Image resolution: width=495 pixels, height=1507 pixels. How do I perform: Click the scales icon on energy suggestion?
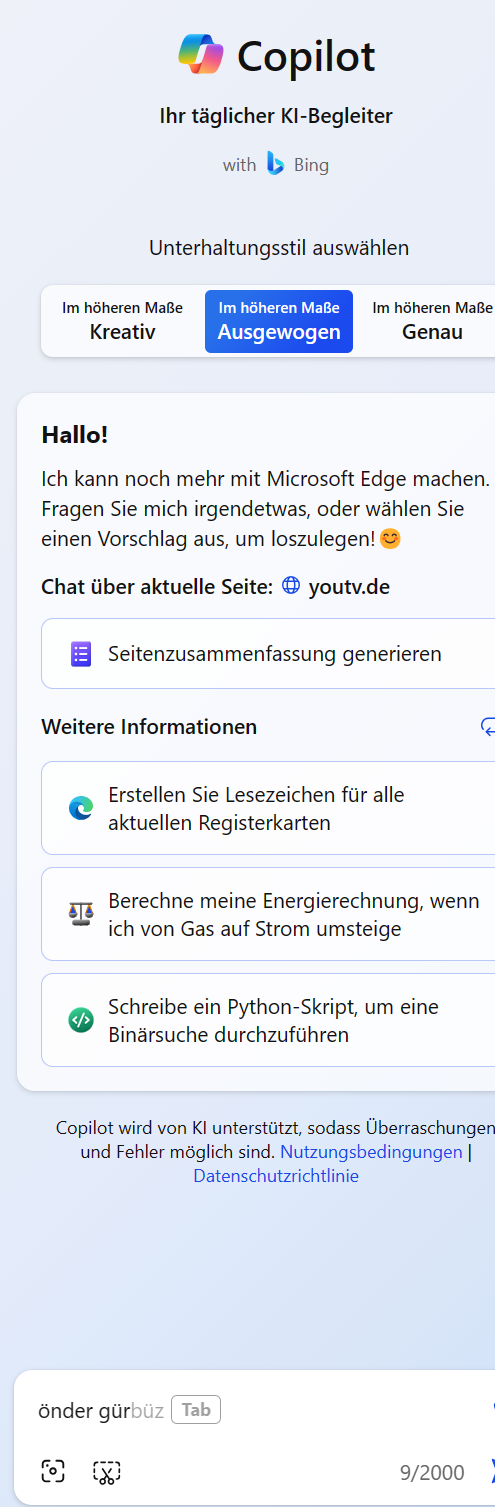pyautogui.click(x=81, y=914)
